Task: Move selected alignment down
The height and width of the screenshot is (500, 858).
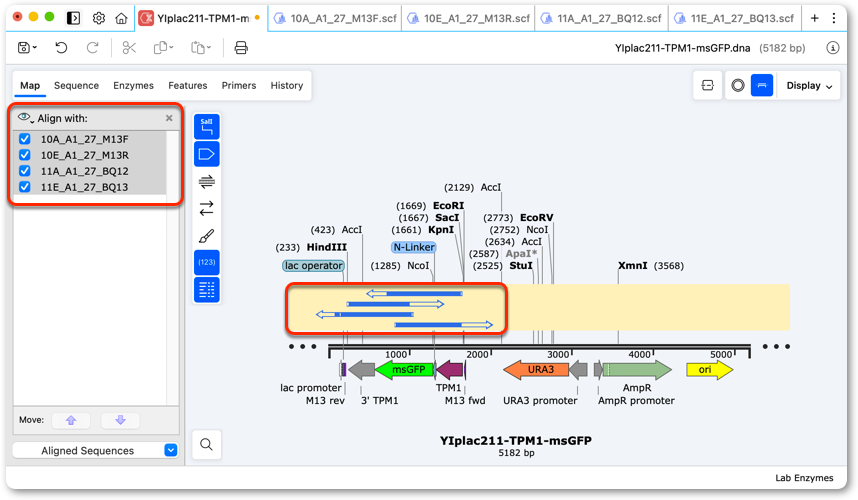Action: point(120,420)
